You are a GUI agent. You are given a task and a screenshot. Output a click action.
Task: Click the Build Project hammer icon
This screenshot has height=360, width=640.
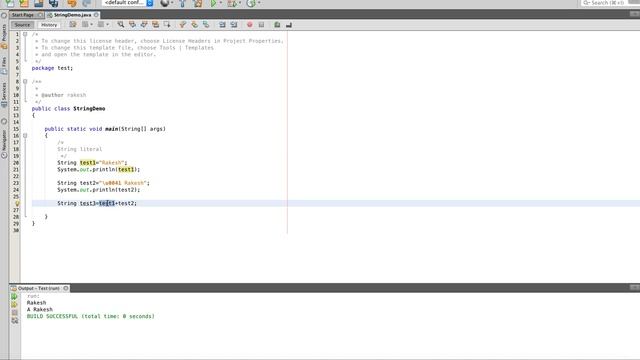[x=182, y=3]
